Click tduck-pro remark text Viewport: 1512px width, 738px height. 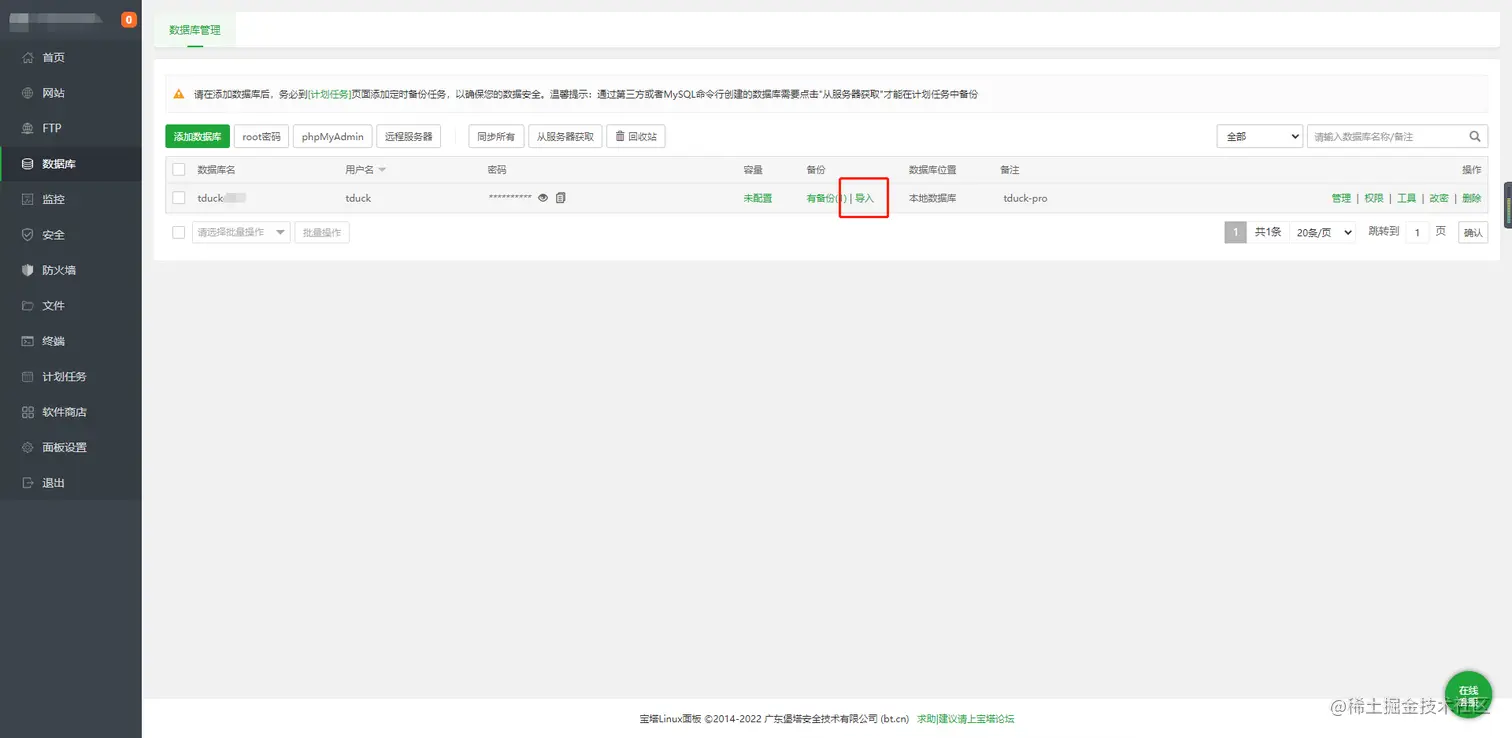(1025, 198)
